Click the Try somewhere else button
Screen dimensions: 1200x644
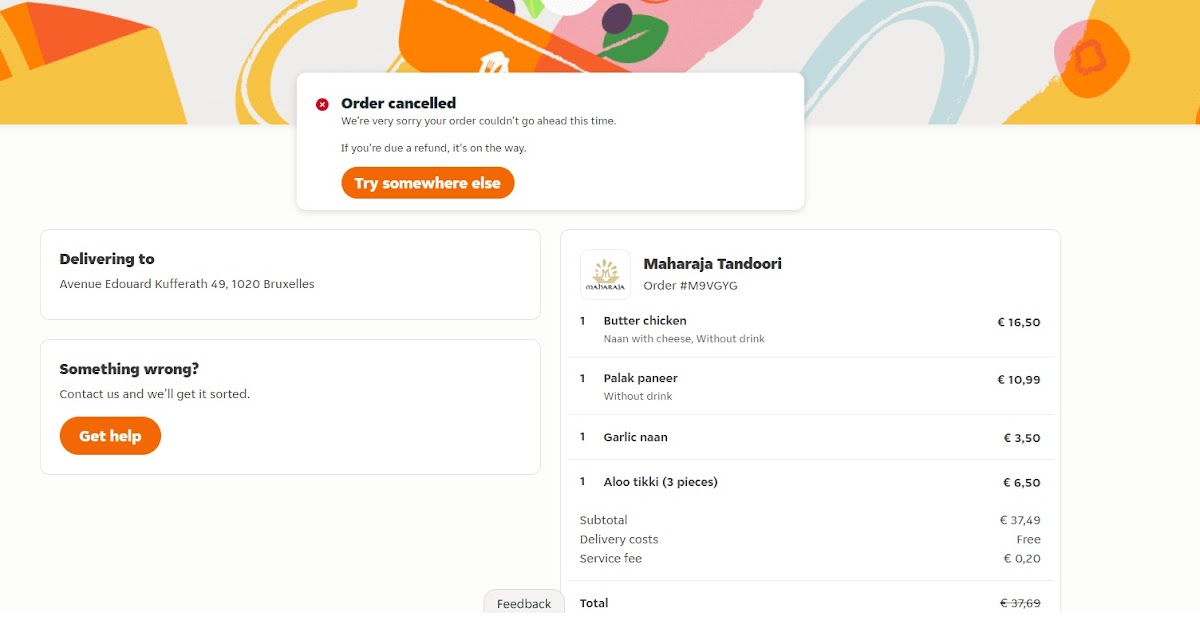coord(427,183)
